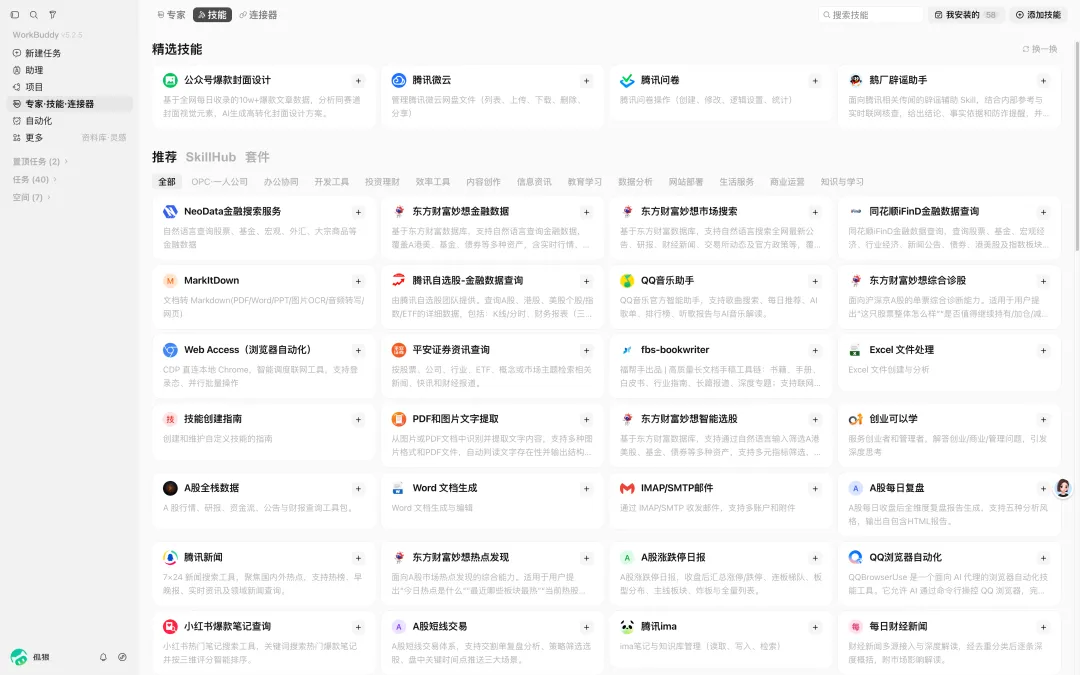The width and height of the screenshot is (1080, 675).
Task: Add the 鹅厂辟谣助手 skill
Action: point(1043,81)
